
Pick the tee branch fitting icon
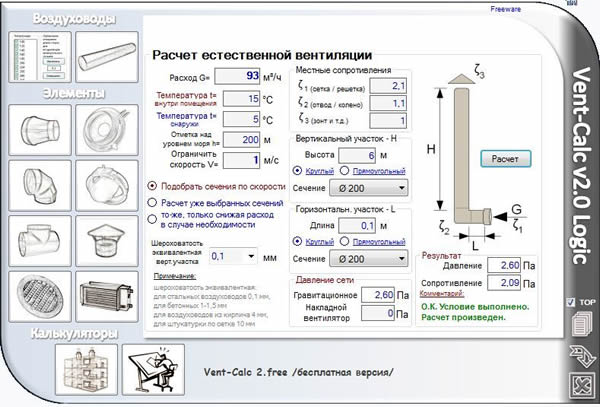40,241
